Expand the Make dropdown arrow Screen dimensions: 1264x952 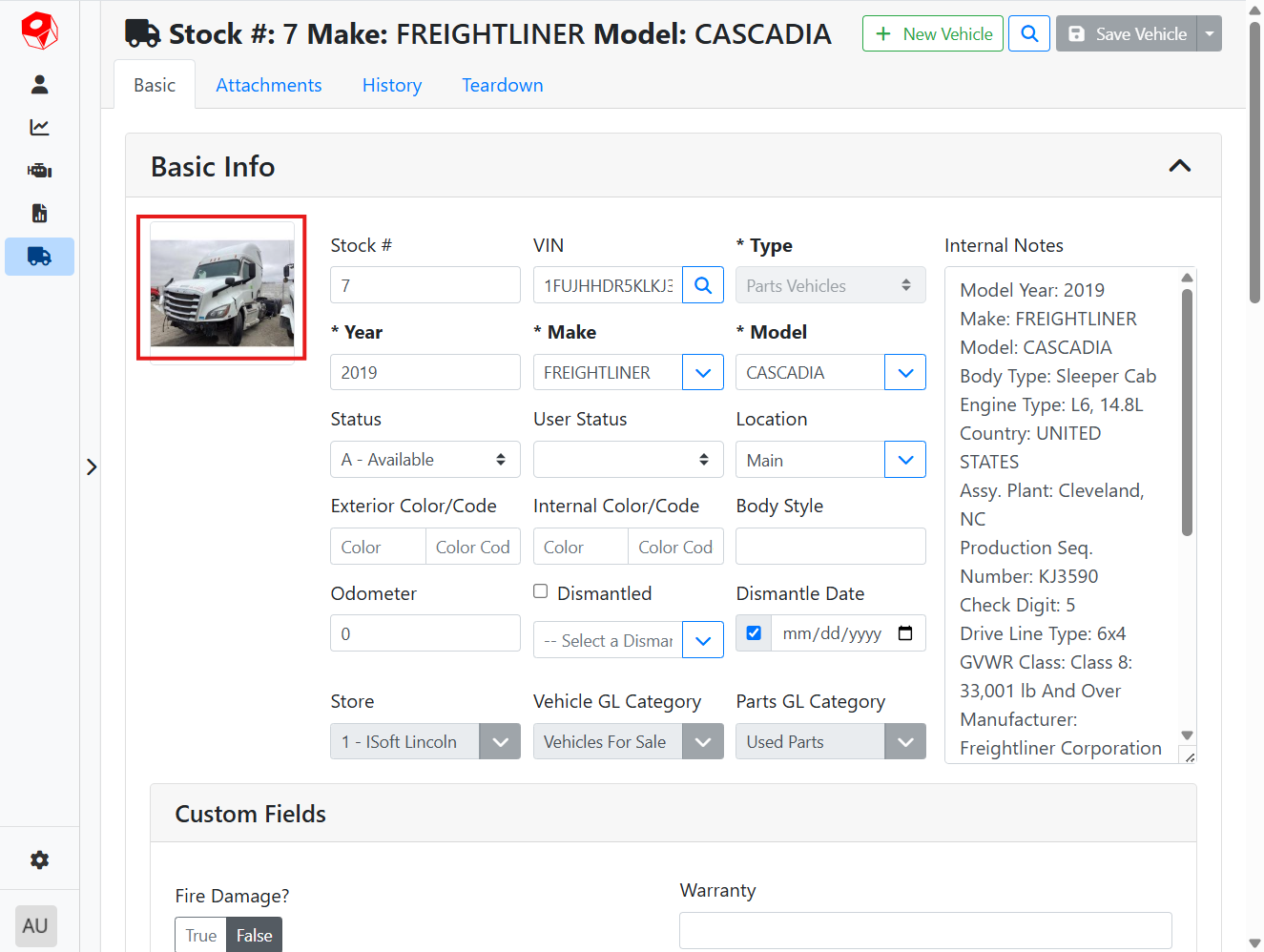pos(703,373)
